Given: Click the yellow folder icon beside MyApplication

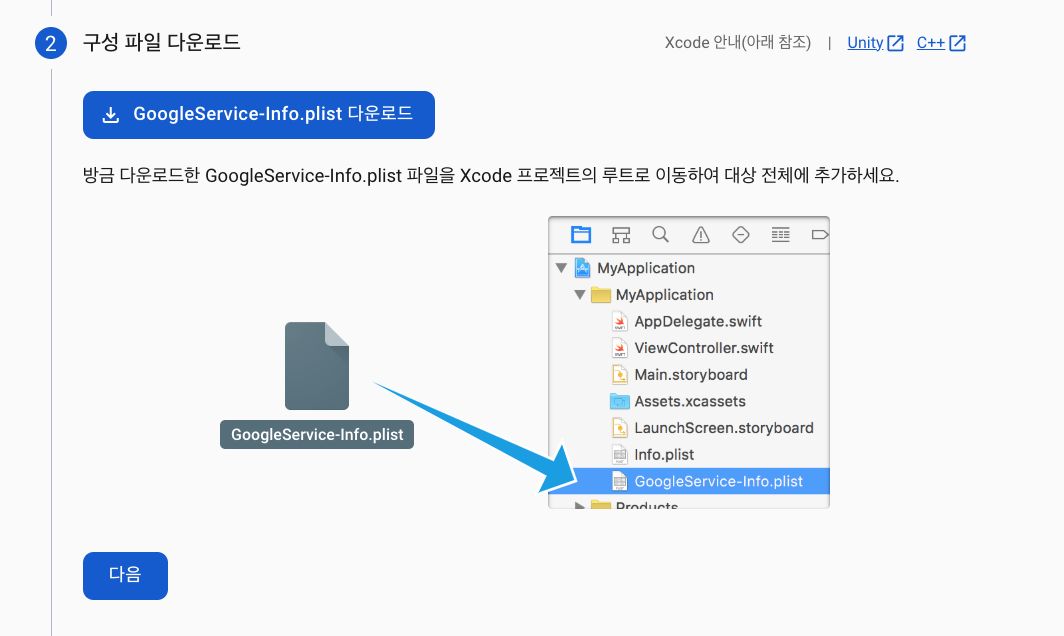Looking at the screenshot, I should tap(601, 295).
